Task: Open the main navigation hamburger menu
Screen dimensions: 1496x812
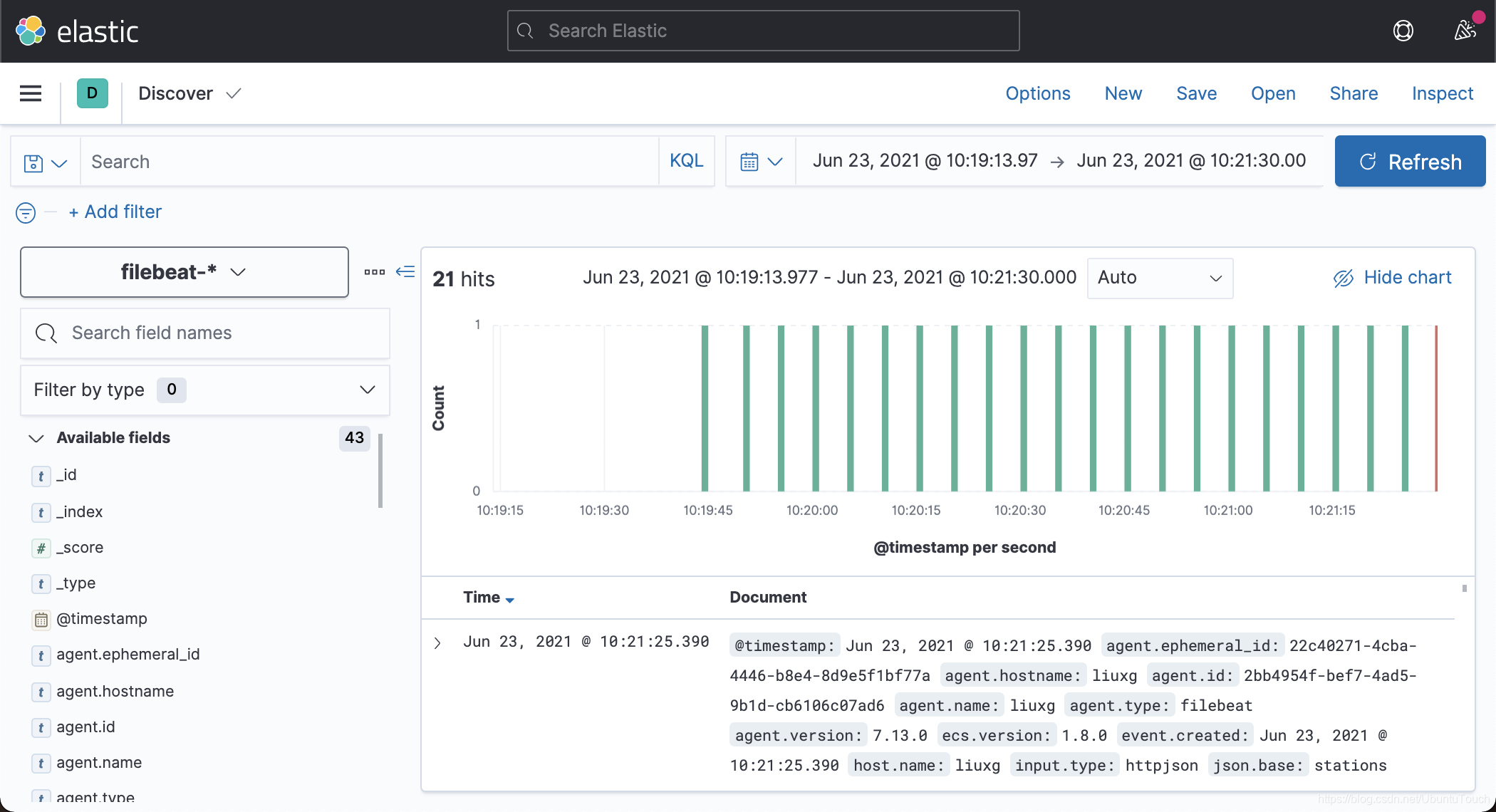Action: point(30,93)
